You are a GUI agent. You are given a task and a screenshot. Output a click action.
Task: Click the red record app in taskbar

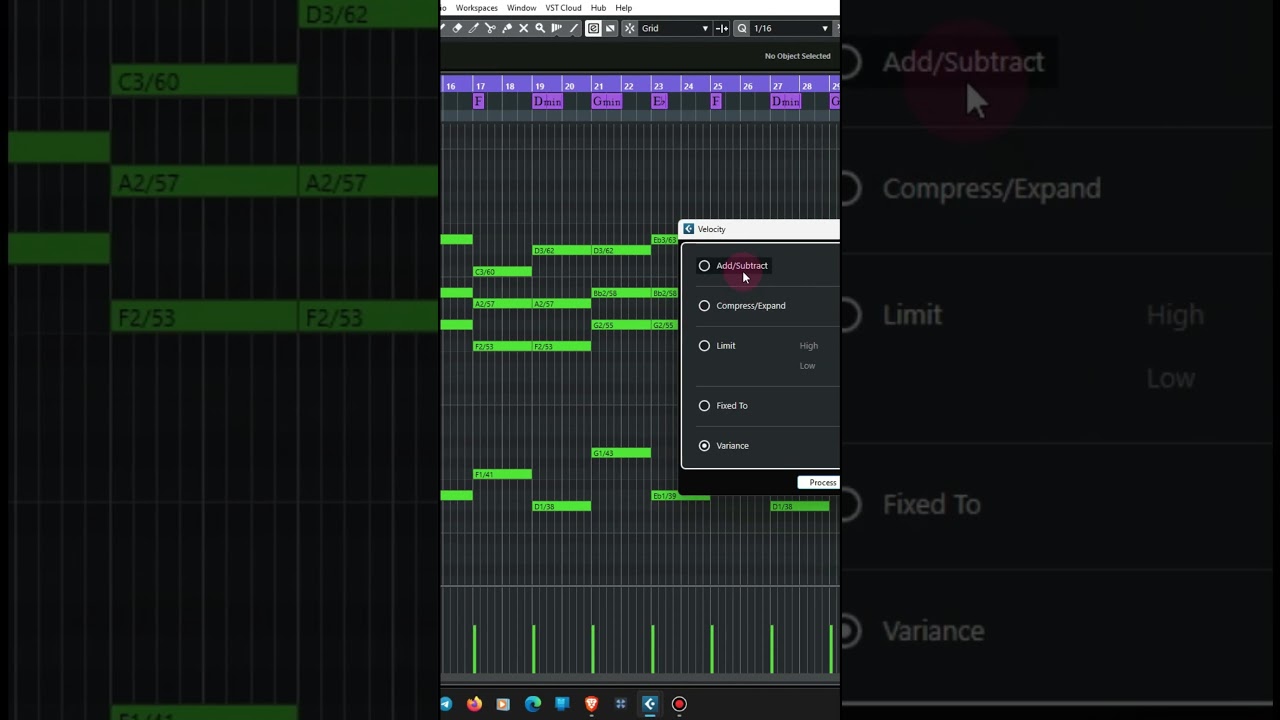tap(679, 704)
